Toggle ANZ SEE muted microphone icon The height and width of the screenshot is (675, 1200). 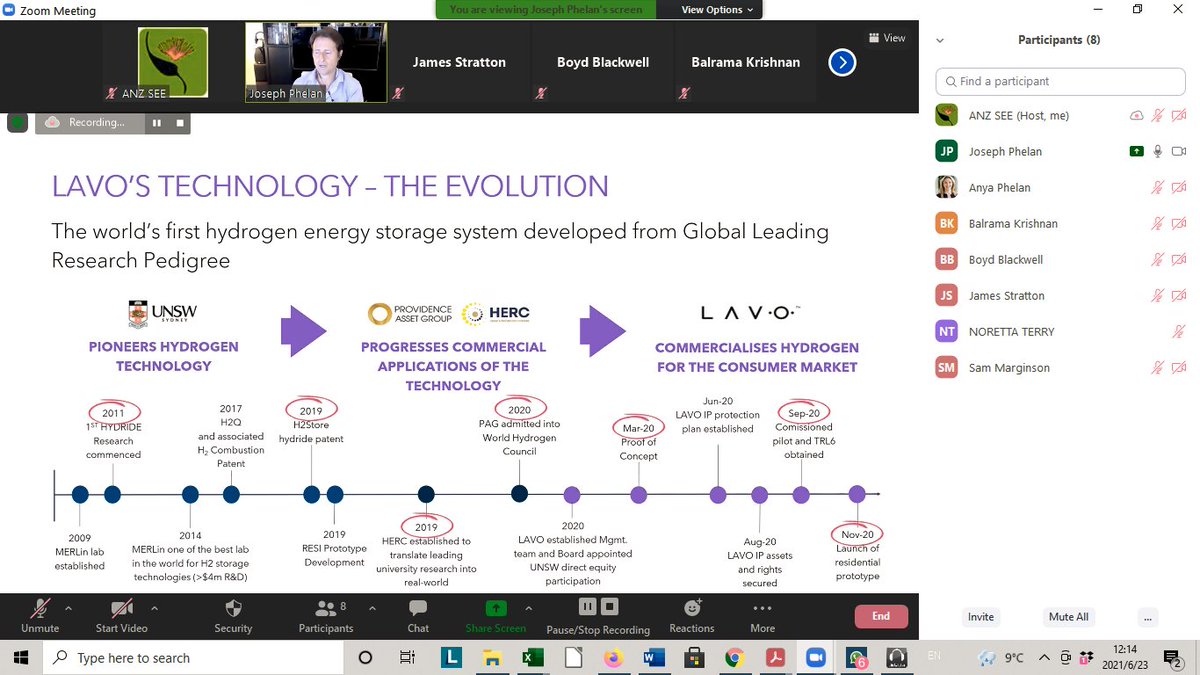pos(1158,116)
